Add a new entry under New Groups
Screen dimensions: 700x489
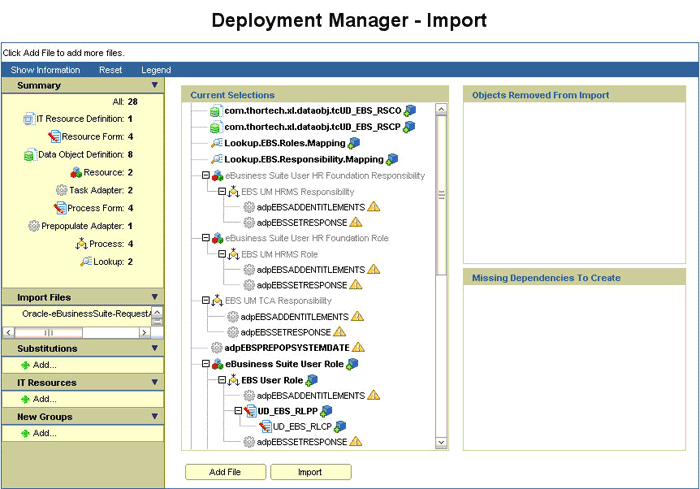click(x=39, y=433)
